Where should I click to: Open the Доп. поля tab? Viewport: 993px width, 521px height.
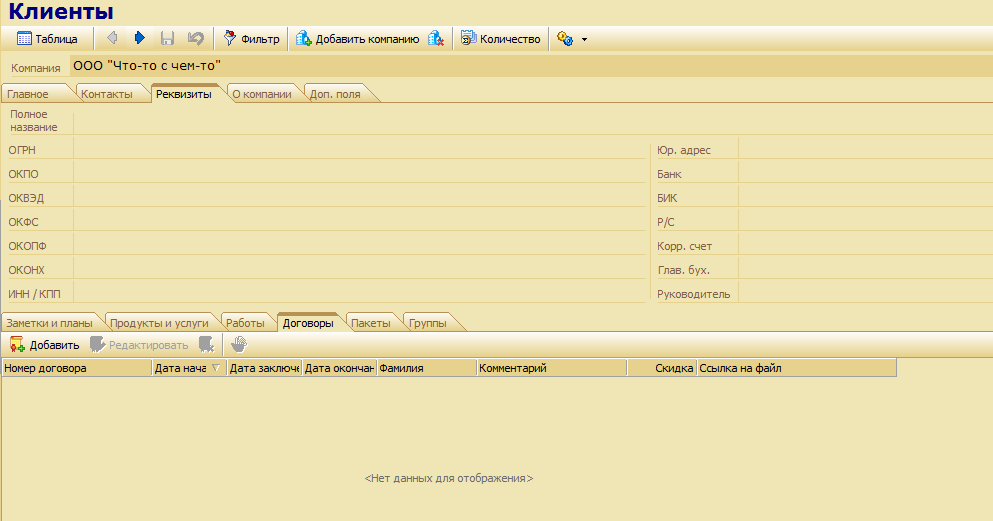[x=335, y=94]
